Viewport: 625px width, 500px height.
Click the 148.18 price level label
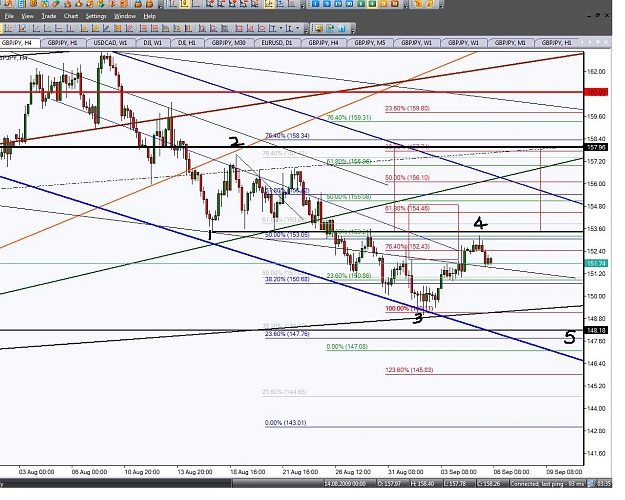click(x=597, y=330)
